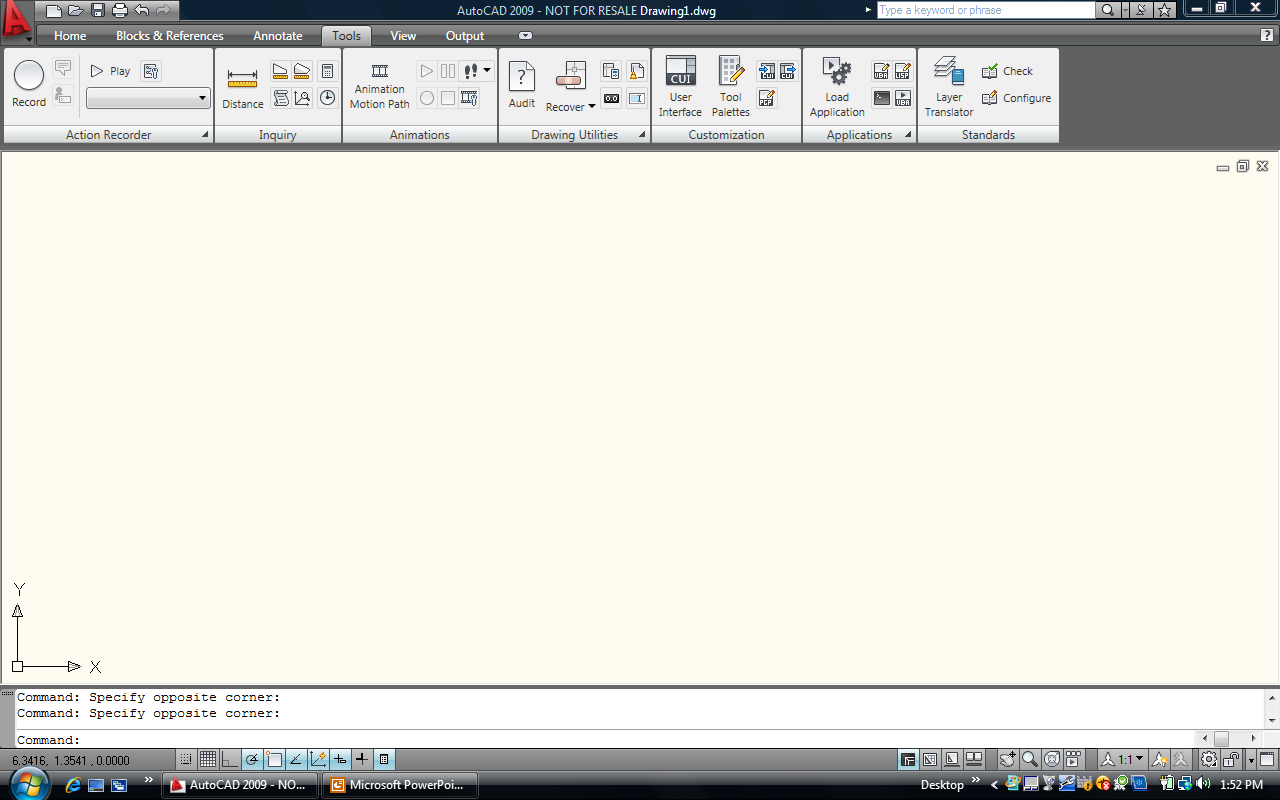Click the Run VBA Macro icon

click(903, 98)
